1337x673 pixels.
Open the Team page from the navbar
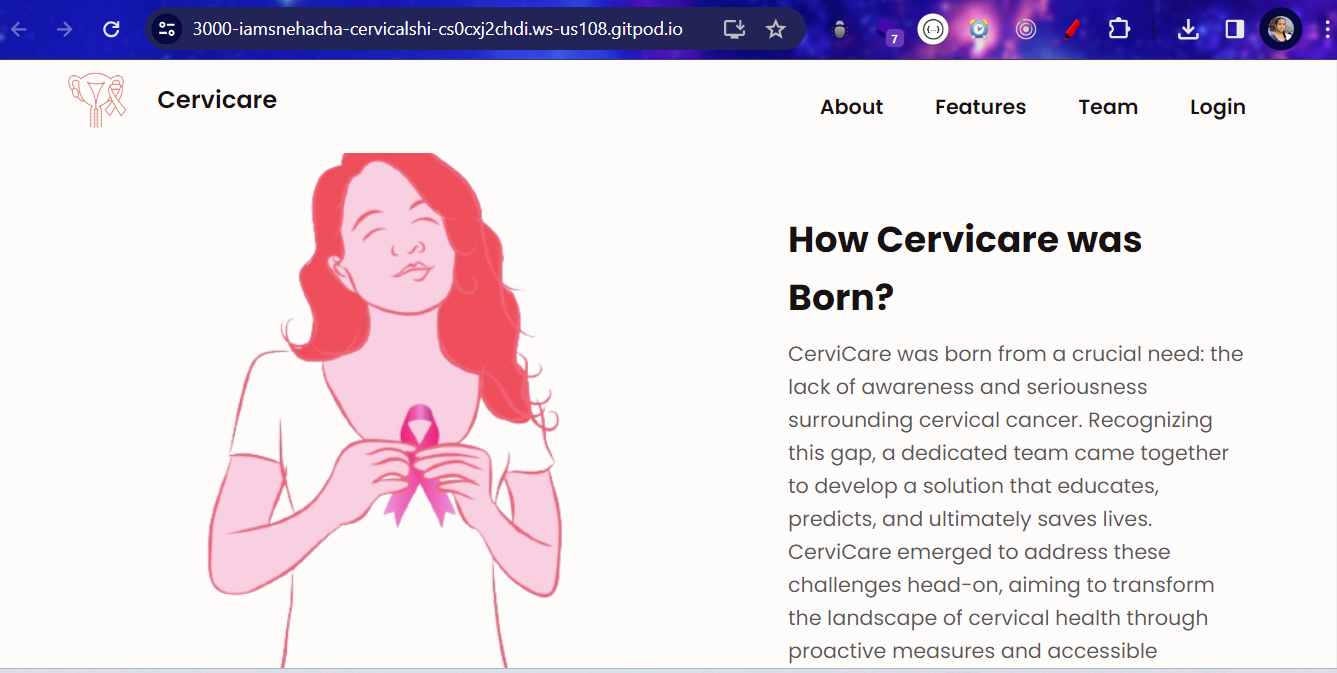(x=1108, y=107)
